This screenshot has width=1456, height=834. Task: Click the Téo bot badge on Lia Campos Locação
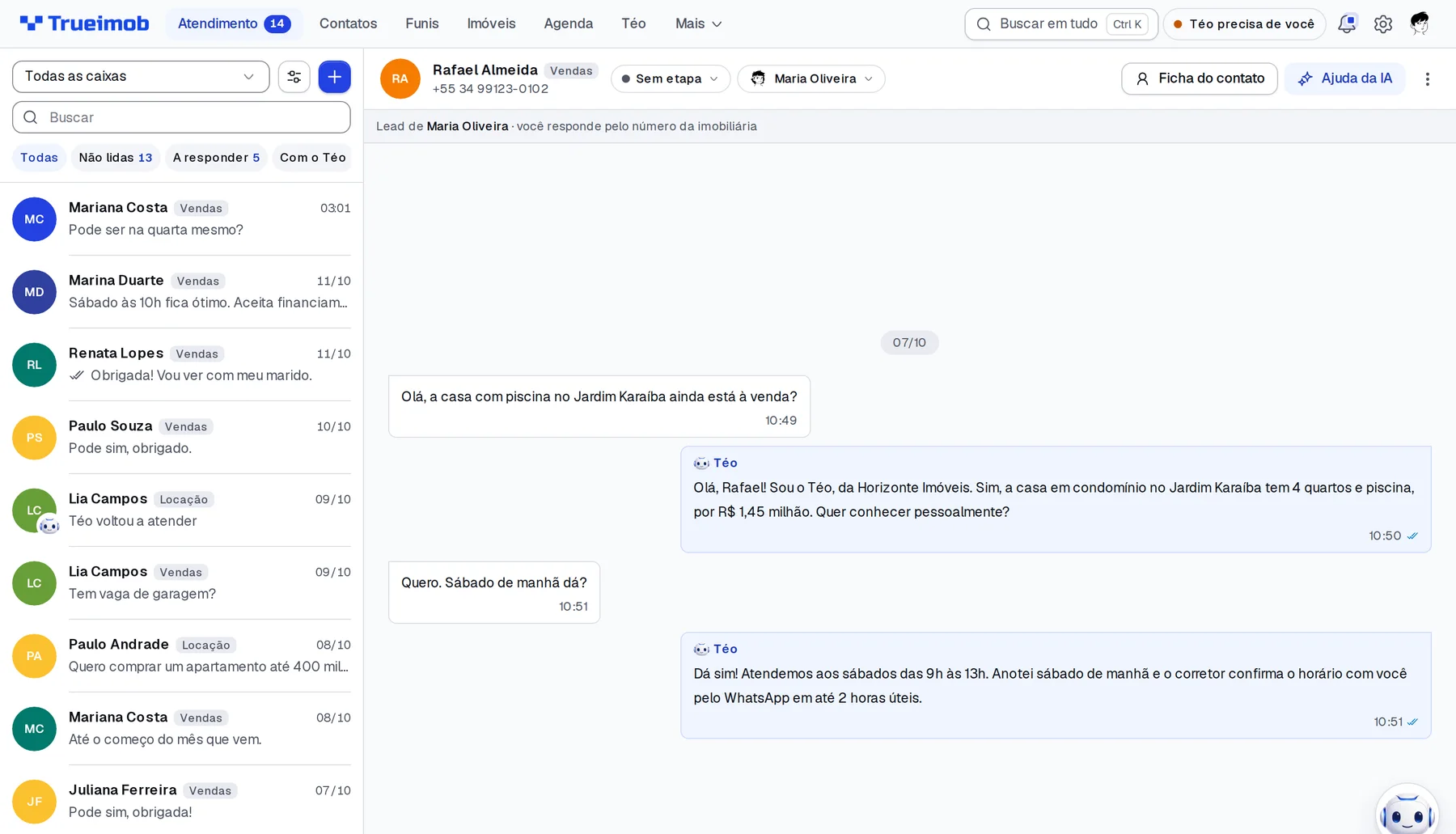tap(49, 526)
